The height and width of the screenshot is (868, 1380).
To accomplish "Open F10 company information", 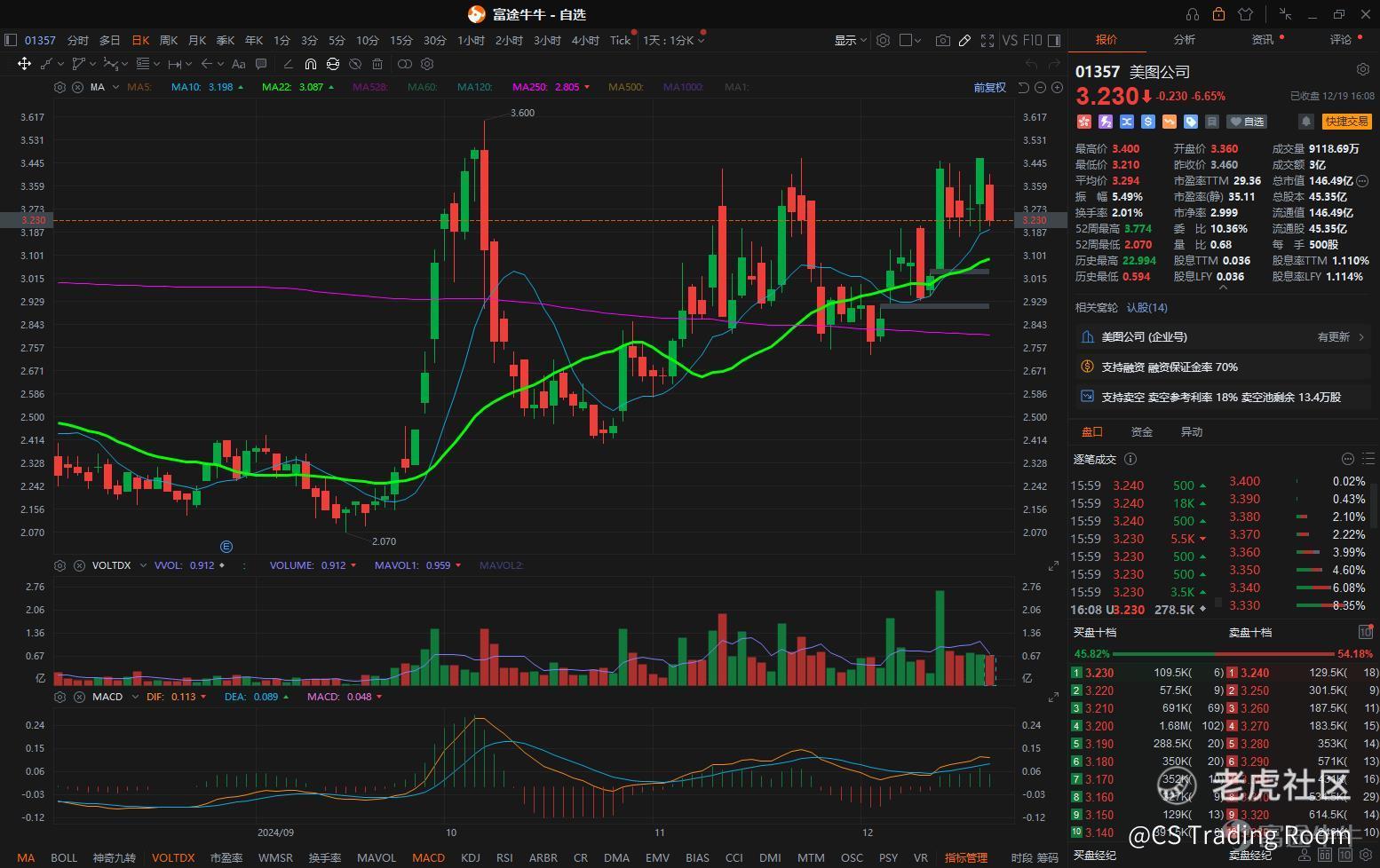I will (1032, 40).
